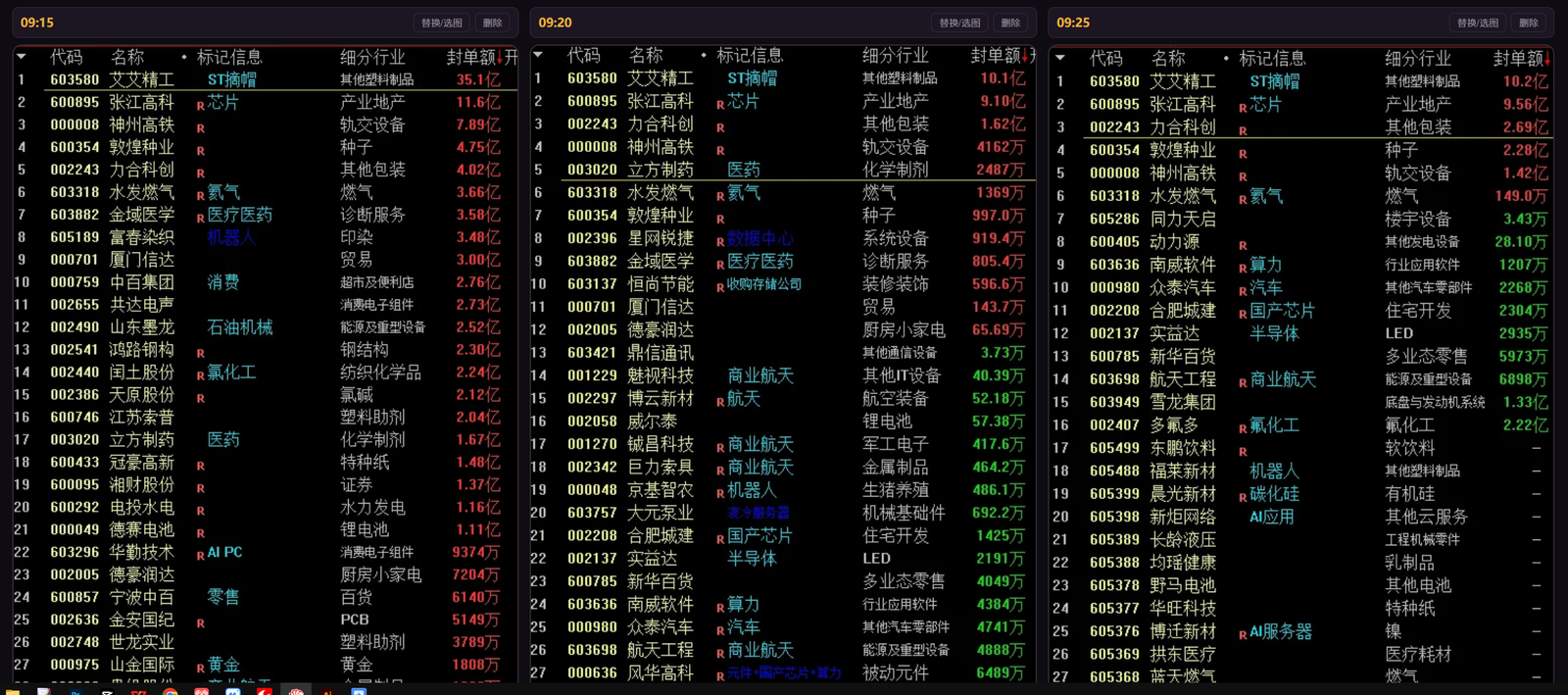Click the dot marker before 标记信息 in 09:15 header

click(183, 57)
